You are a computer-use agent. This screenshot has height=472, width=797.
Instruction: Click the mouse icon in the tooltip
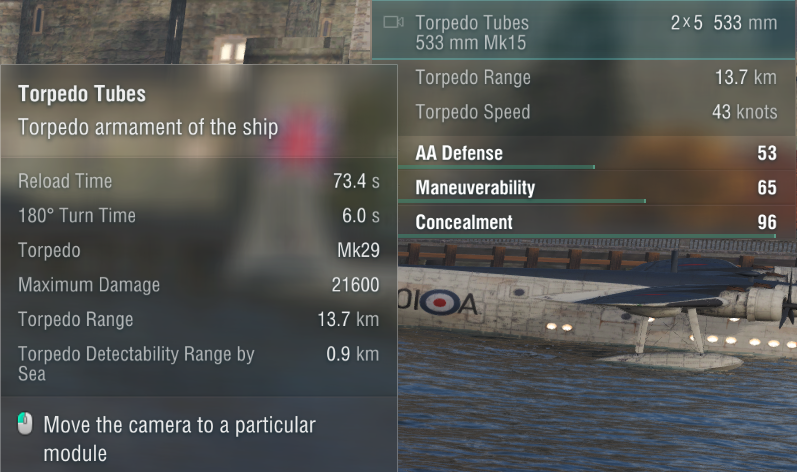click(x=26, y=424)
